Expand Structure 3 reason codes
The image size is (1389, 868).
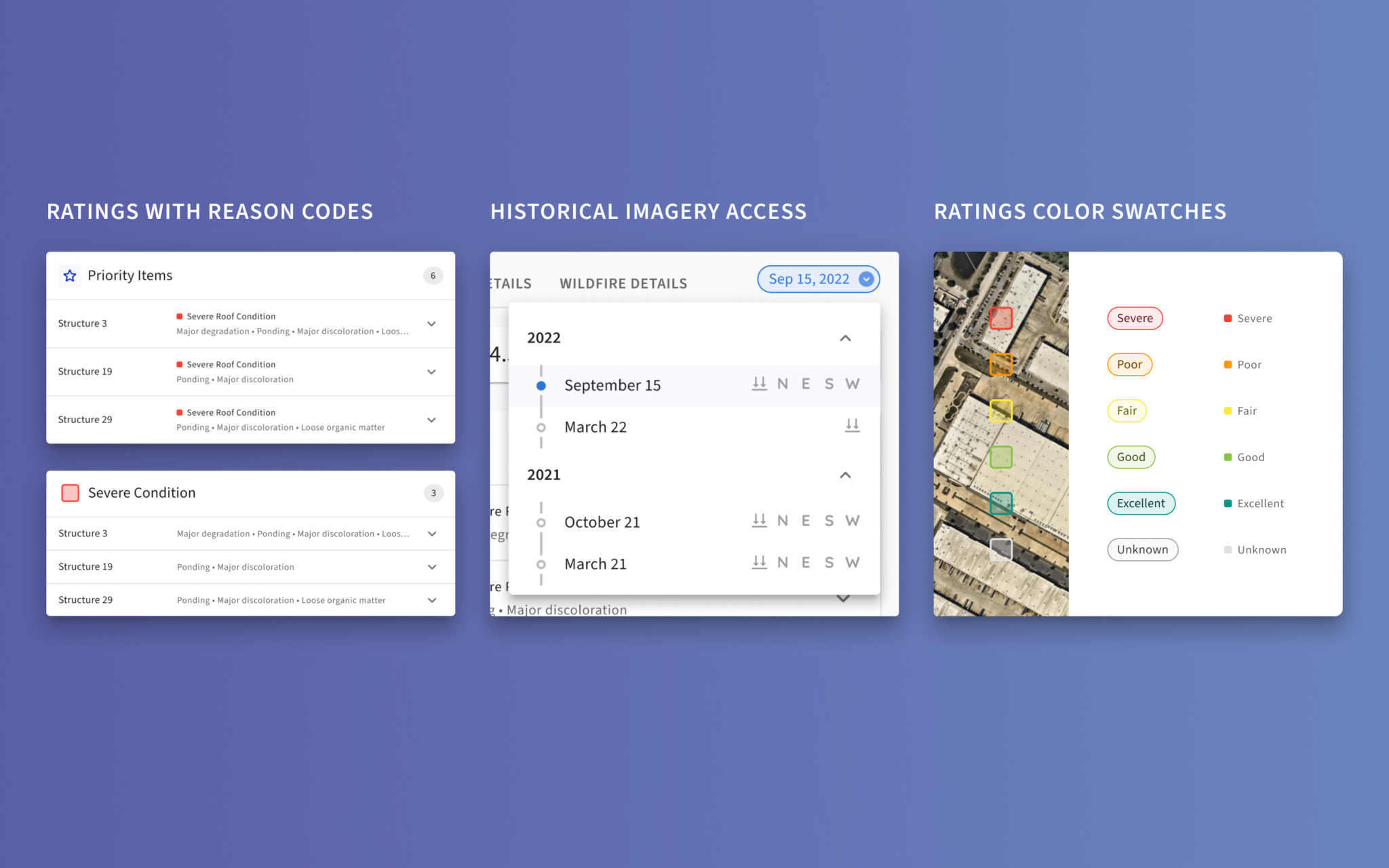point(432,323)
